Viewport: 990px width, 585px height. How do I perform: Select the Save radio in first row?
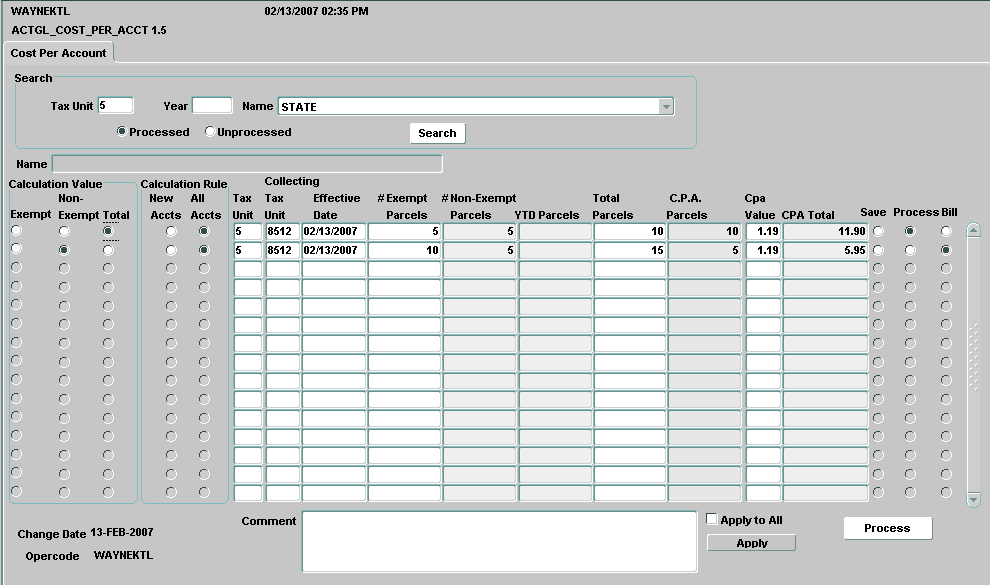click(879, 232)
